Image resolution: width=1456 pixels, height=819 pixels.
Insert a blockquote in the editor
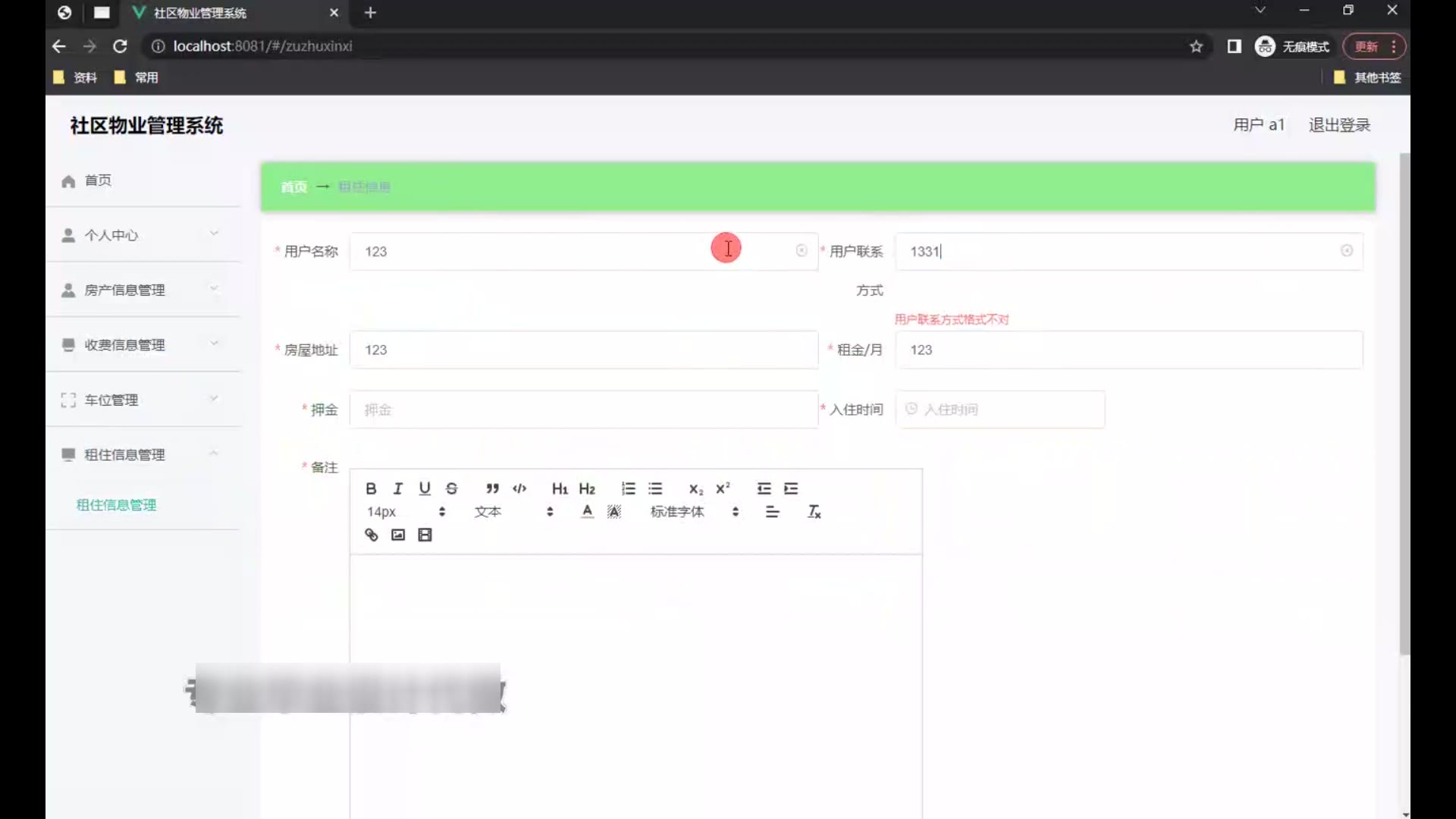[492, 488]
